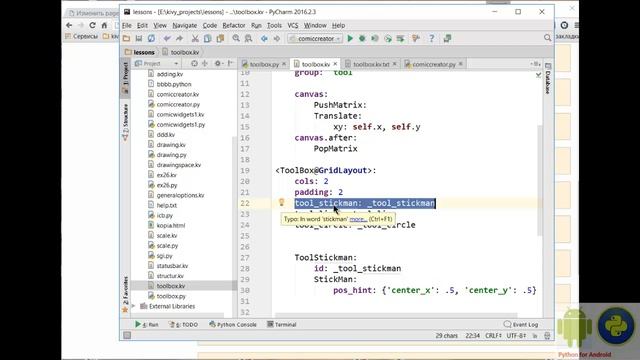This screenshot has height=360, width=640.
Task: Select comiccreator.kv in project tree
Action: coord(178,94)
